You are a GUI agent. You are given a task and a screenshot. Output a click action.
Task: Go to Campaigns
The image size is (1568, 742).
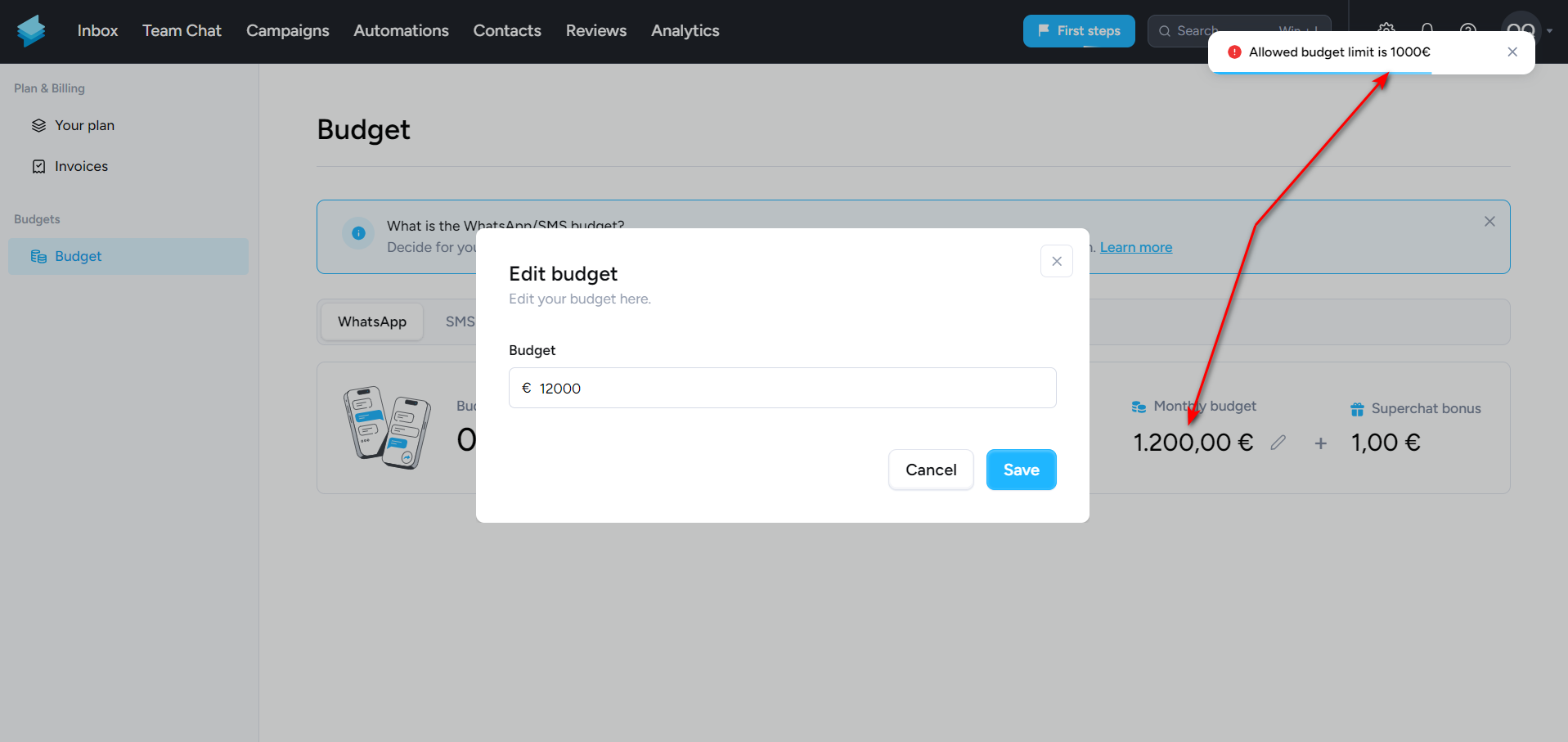coord(287,31)
